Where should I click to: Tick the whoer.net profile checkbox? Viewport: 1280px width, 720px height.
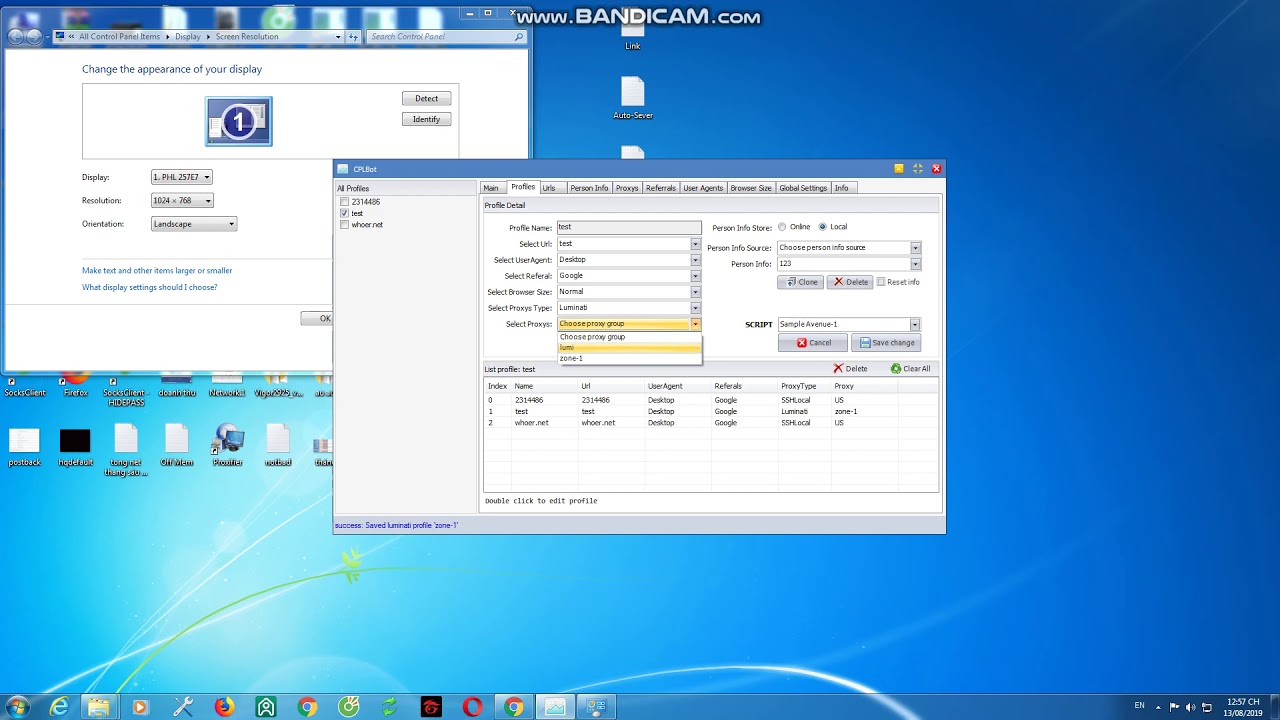(344, 224)
